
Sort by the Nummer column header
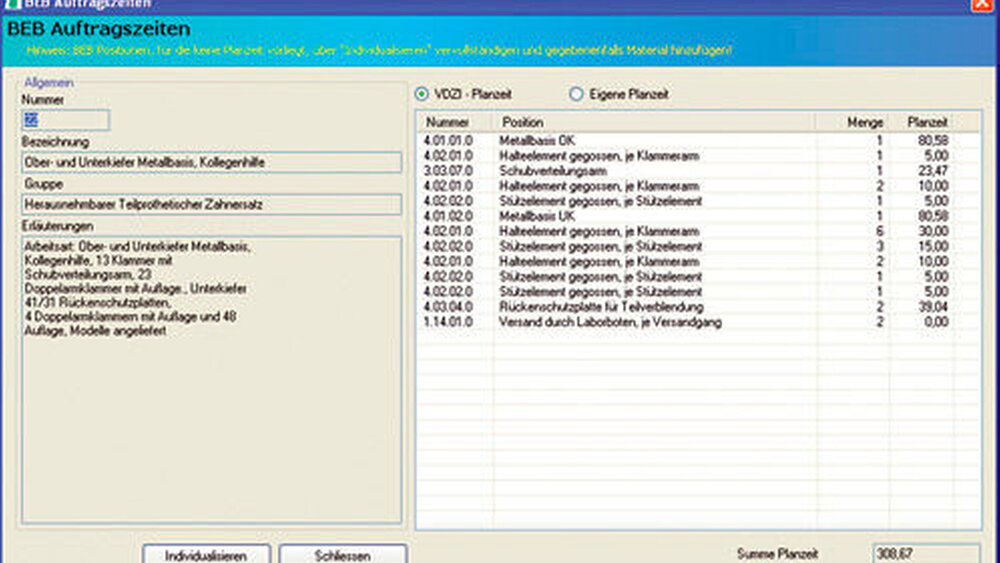pos(456,122)
